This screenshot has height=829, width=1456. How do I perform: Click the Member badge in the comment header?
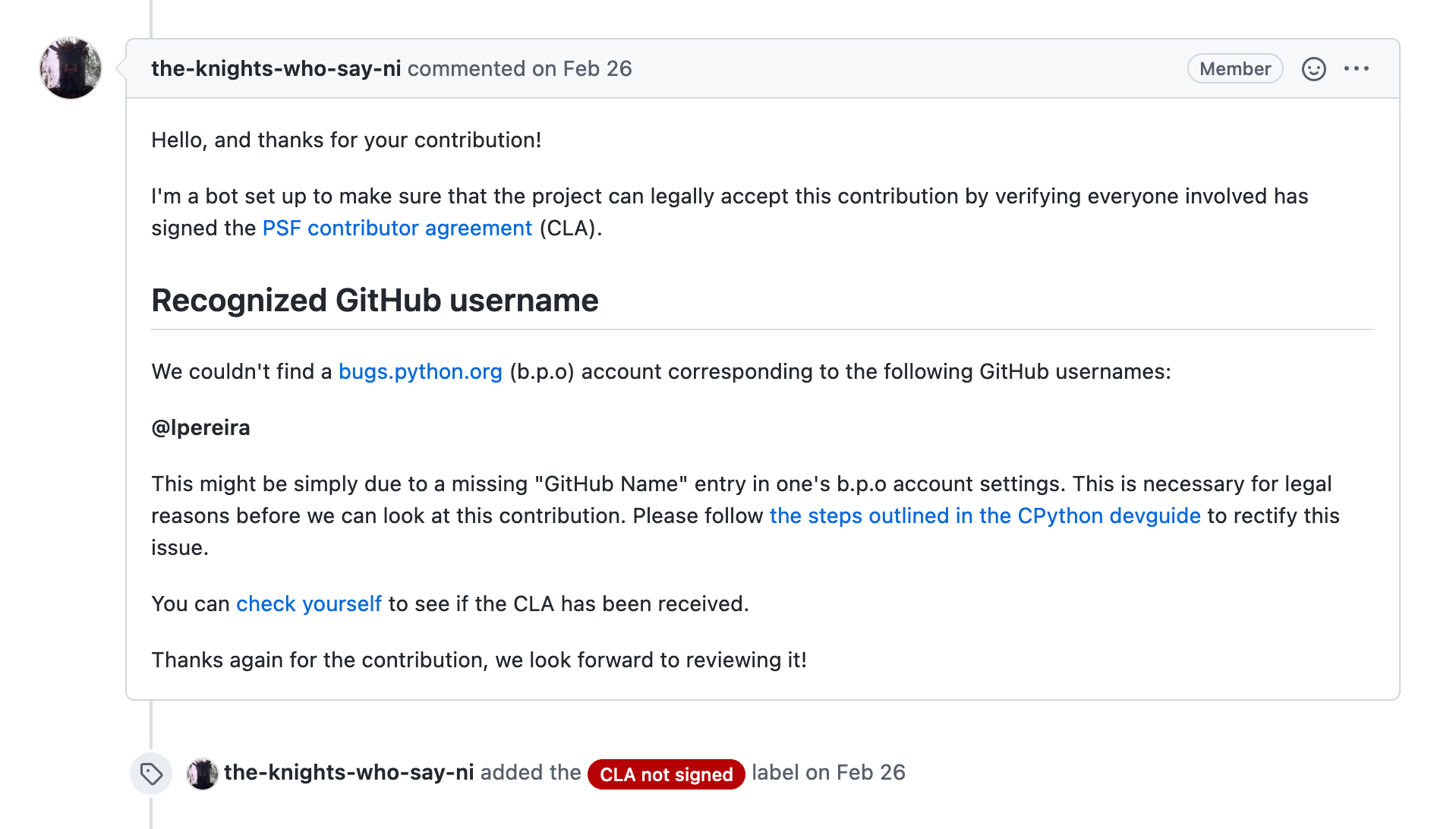(x=1234, y=69)
